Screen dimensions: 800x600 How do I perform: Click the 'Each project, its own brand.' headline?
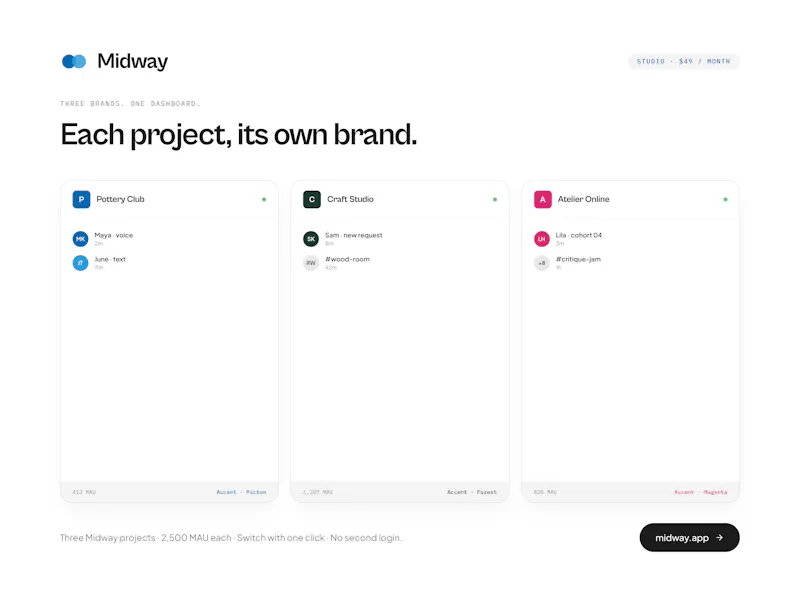(239, 134)
